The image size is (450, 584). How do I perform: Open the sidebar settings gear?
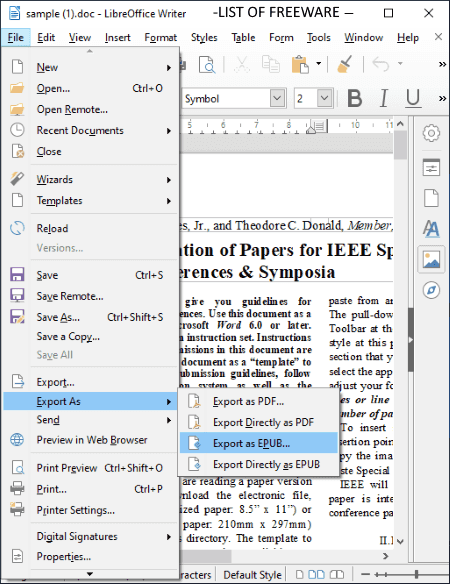click(x=431, y=133)
